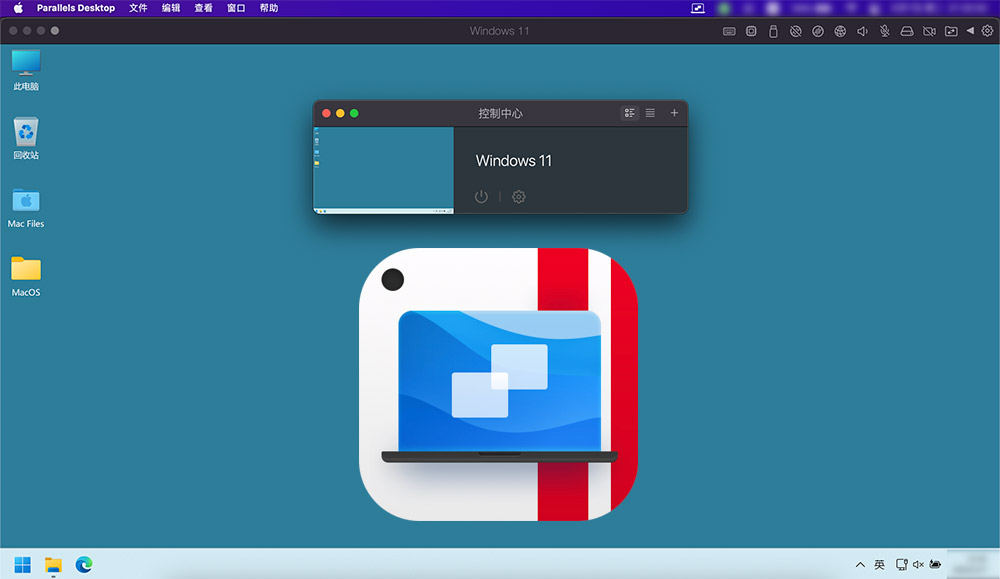Click the battery tray icon
The image size is (1000, 579).
(x=936, y=564)
